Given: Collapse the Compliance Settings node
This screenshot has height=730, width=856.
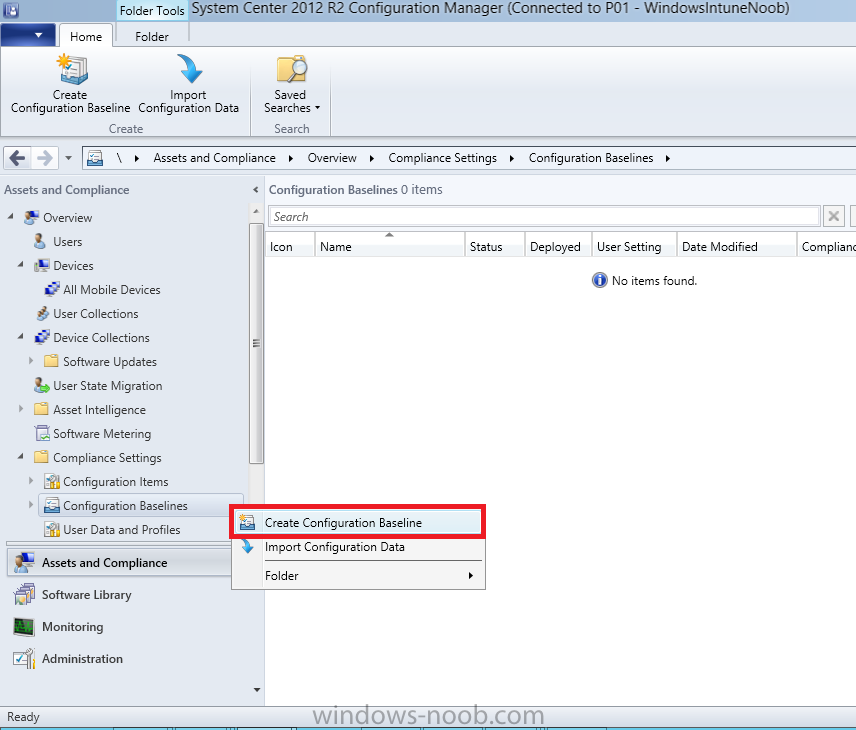Looking at the screenshot, I should [x=21, y=456].
